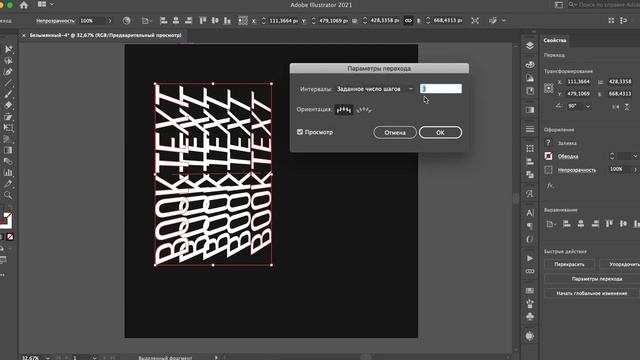
Task: Open the Pathfinder panel icon in dock
Action: click(x=530, y=175)
